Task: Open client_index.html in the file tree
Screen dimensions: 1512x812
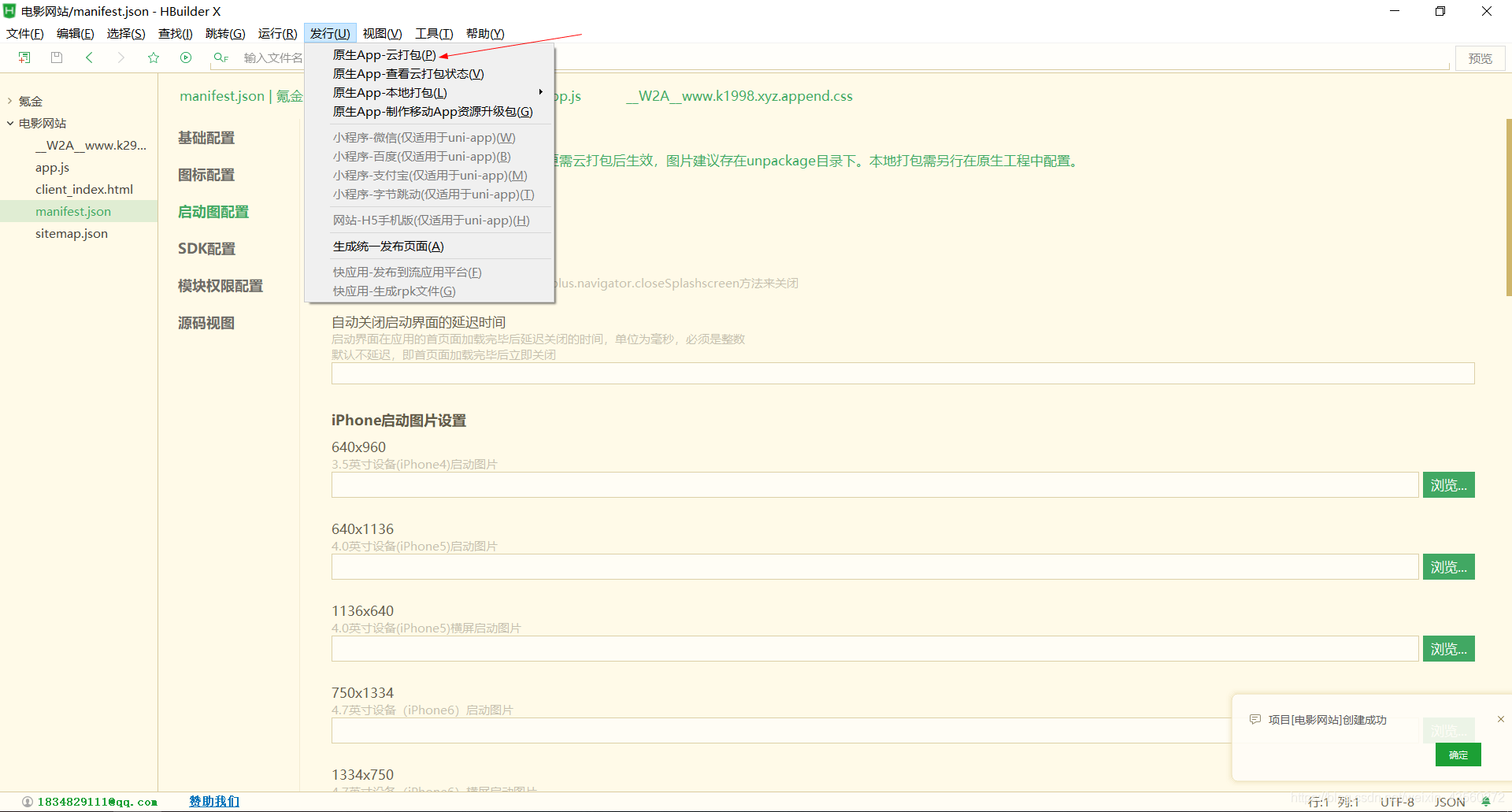Action: coord(84,189)
